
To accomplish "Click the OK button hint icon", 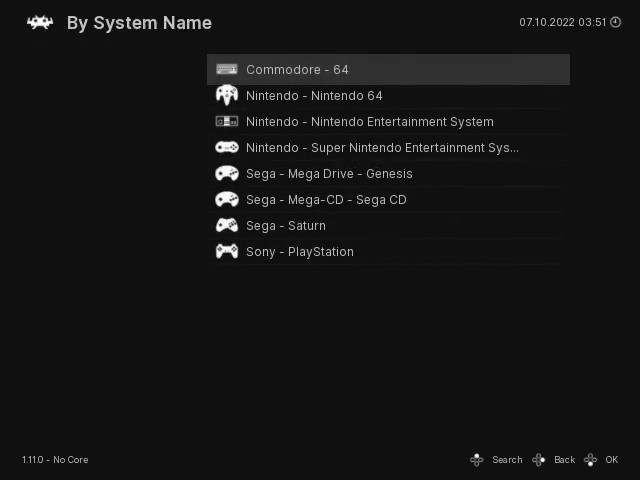I will click(x=590, y=460).
